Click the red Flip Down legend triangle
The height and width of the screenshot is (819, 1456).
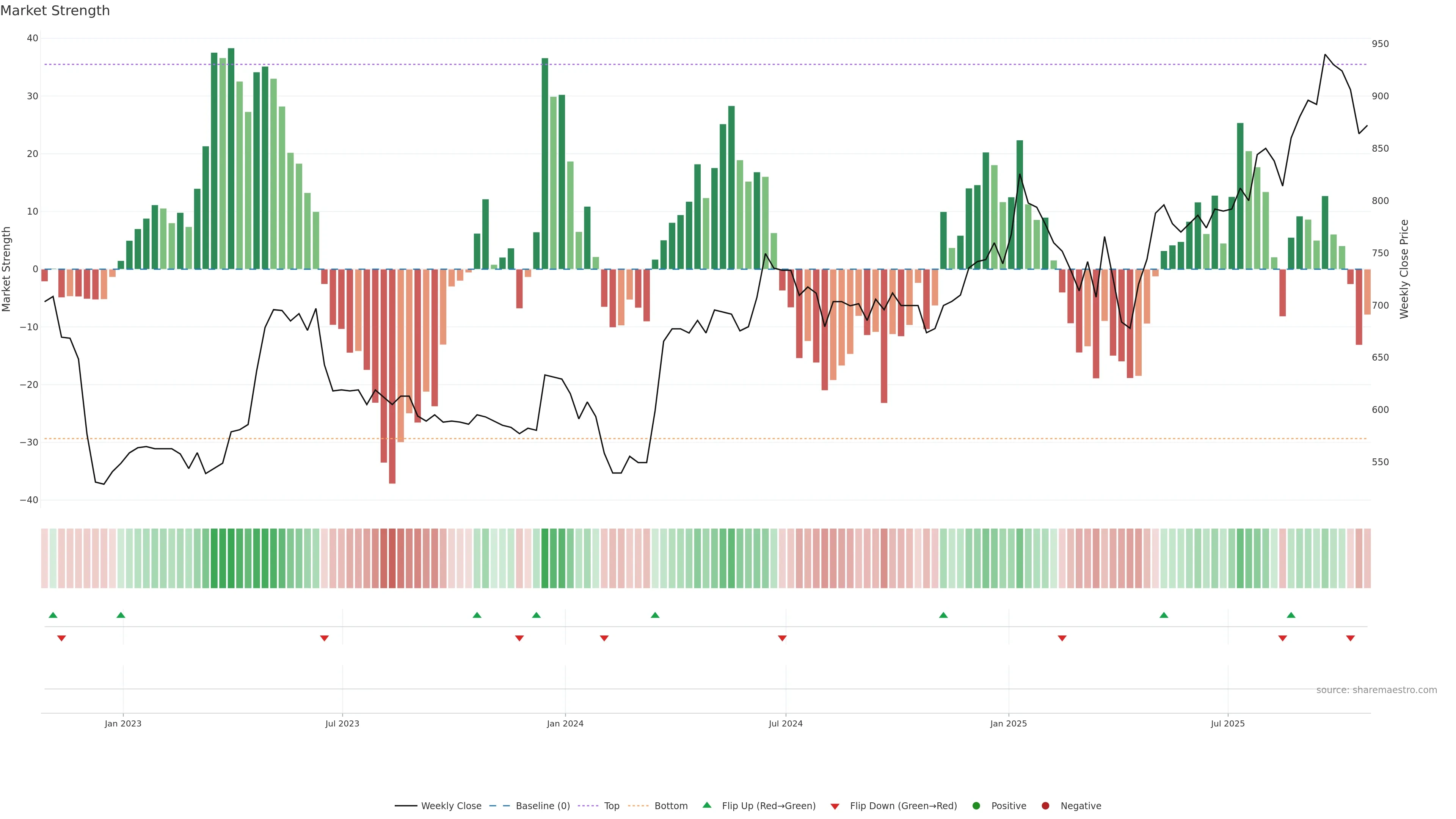[835, 806]
